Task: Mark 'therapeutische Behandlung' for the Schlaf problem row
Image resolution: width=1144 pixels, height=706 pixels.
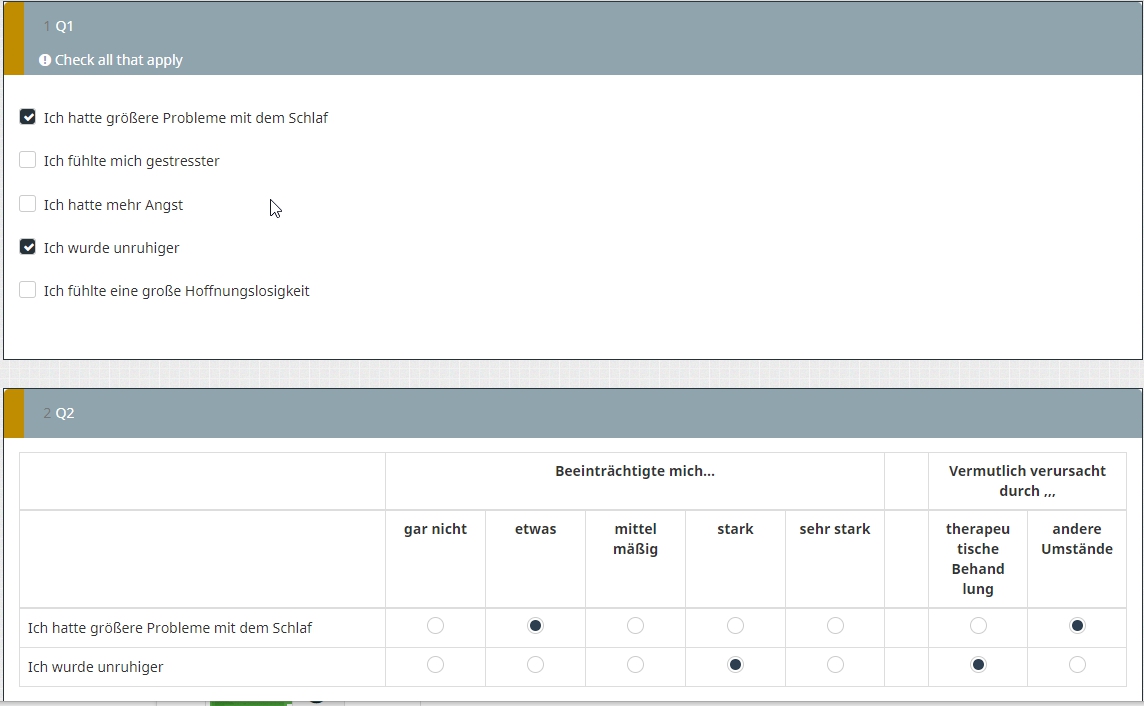Action: click(978, 626)
